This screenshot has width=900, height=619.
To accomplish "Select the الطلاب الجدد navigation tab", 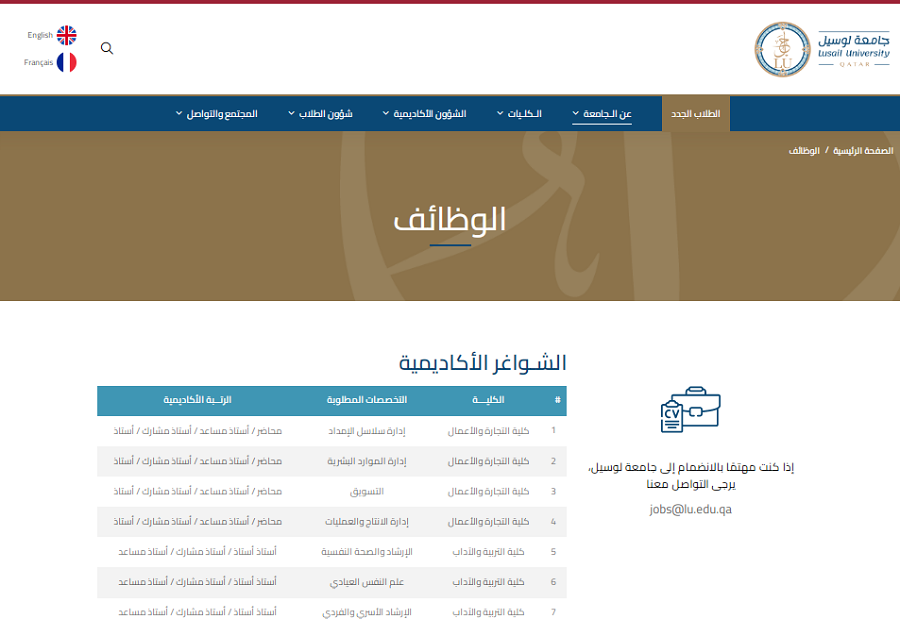I will pos(696,114).
